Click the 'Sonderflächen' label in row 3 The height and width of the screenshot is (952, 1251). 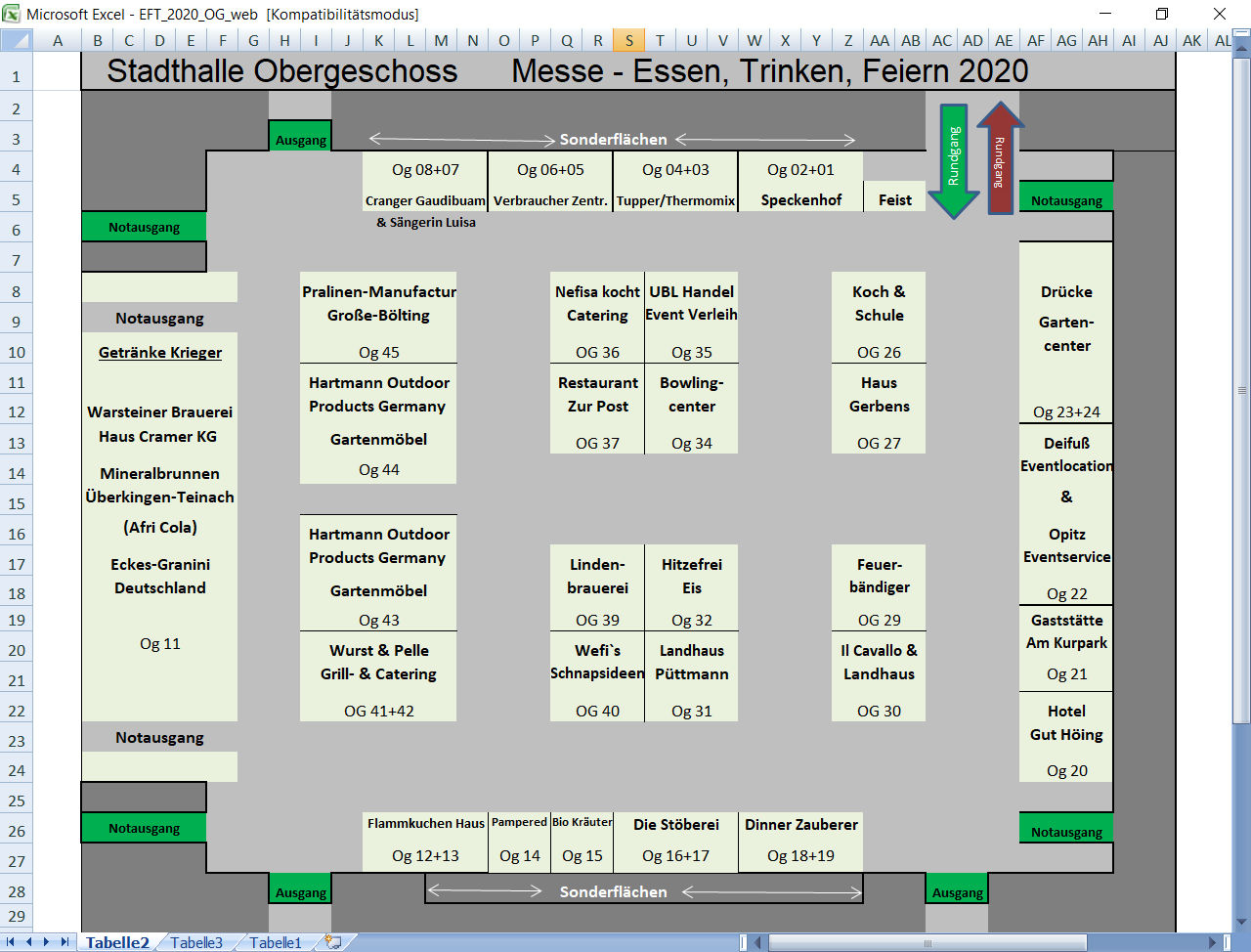click(613, 140)
